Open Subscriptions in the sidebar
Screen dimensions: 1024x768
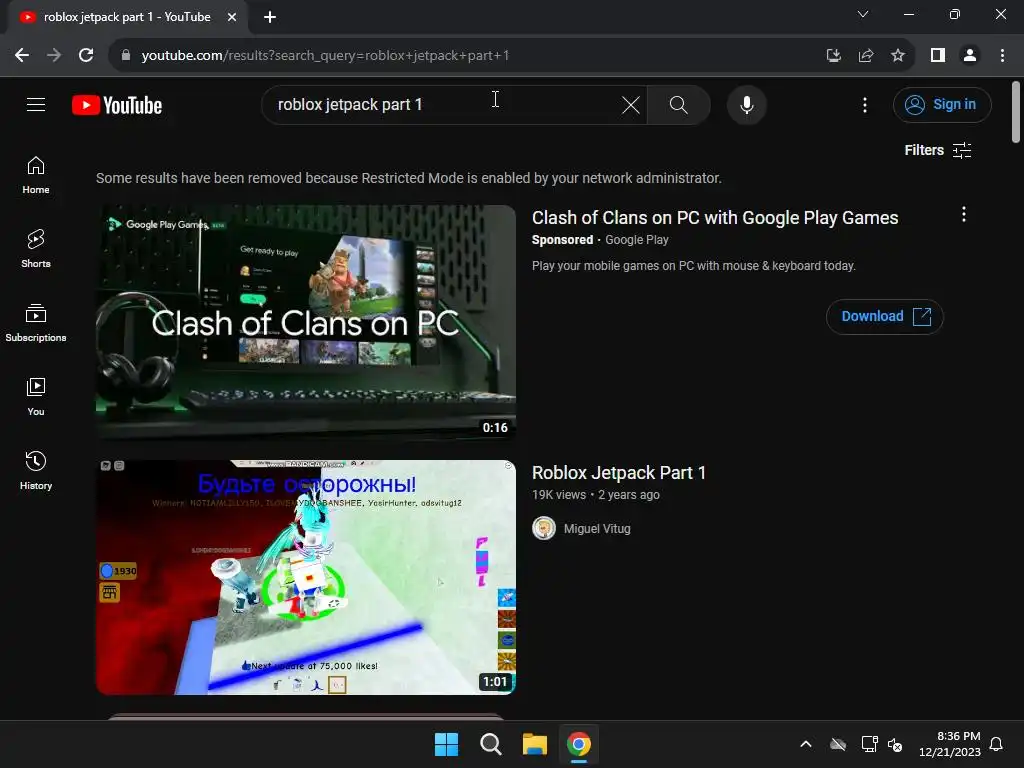(36, 323)
